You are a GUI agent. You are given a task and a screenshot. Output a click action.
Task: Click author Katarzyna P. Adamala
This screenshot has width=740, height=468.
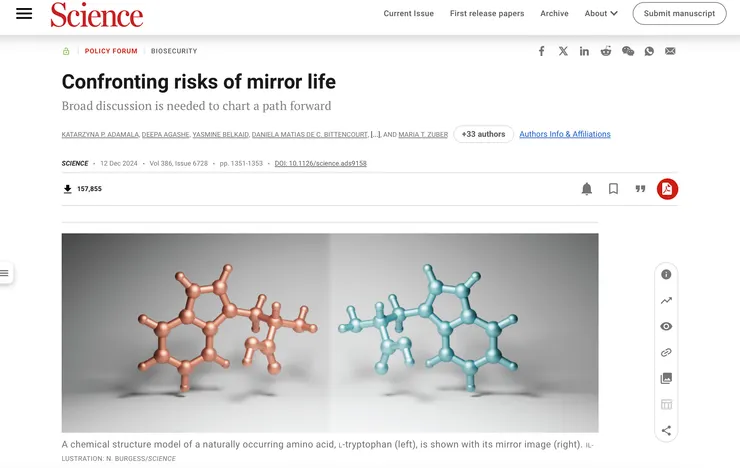[100, 134]
